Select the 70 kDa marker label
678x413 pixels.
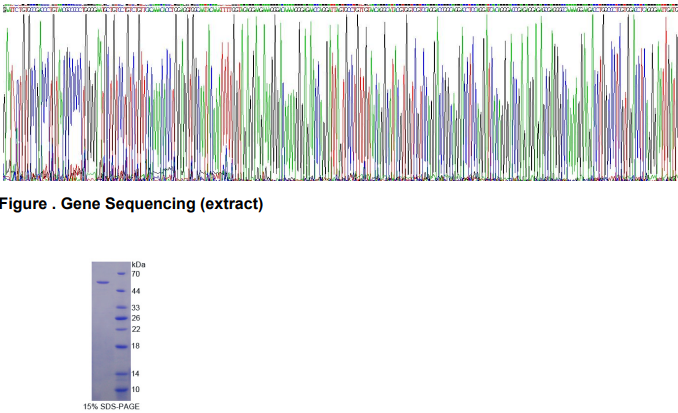click(x=136, y=273)
